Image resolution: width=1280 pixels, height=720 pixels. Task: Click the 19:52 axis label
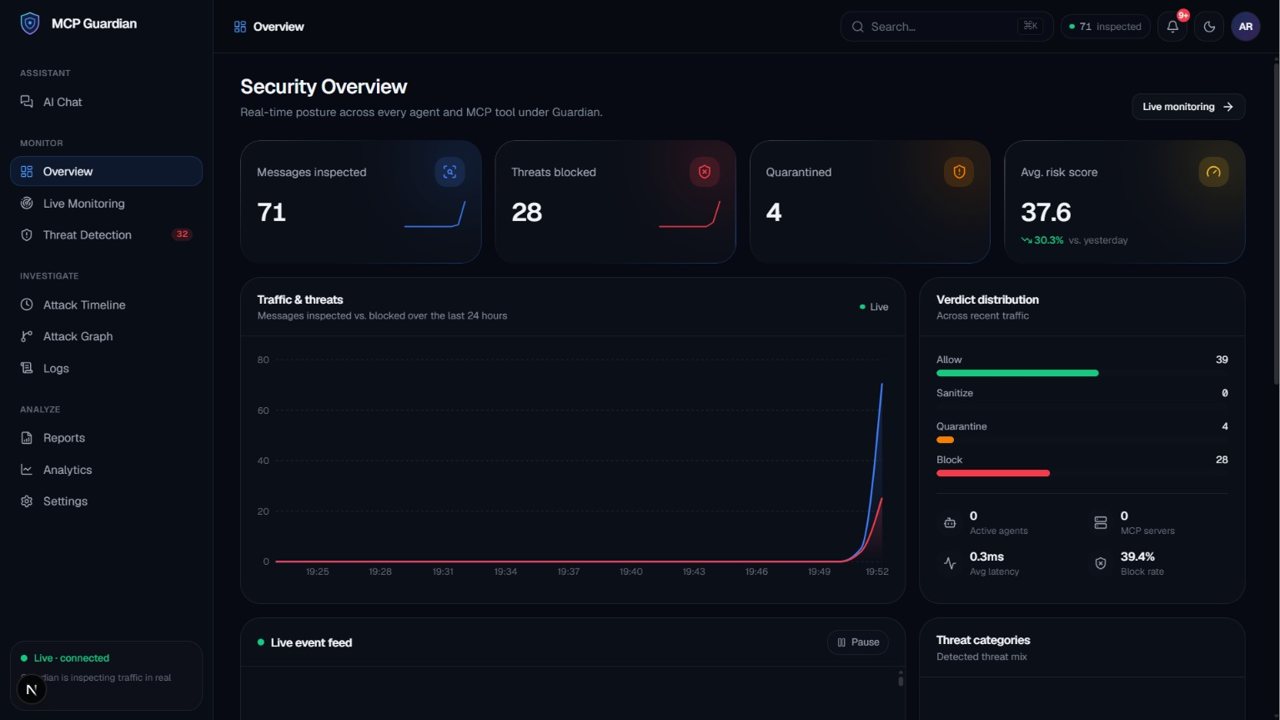pyautogui.click(x=877, y=572)
